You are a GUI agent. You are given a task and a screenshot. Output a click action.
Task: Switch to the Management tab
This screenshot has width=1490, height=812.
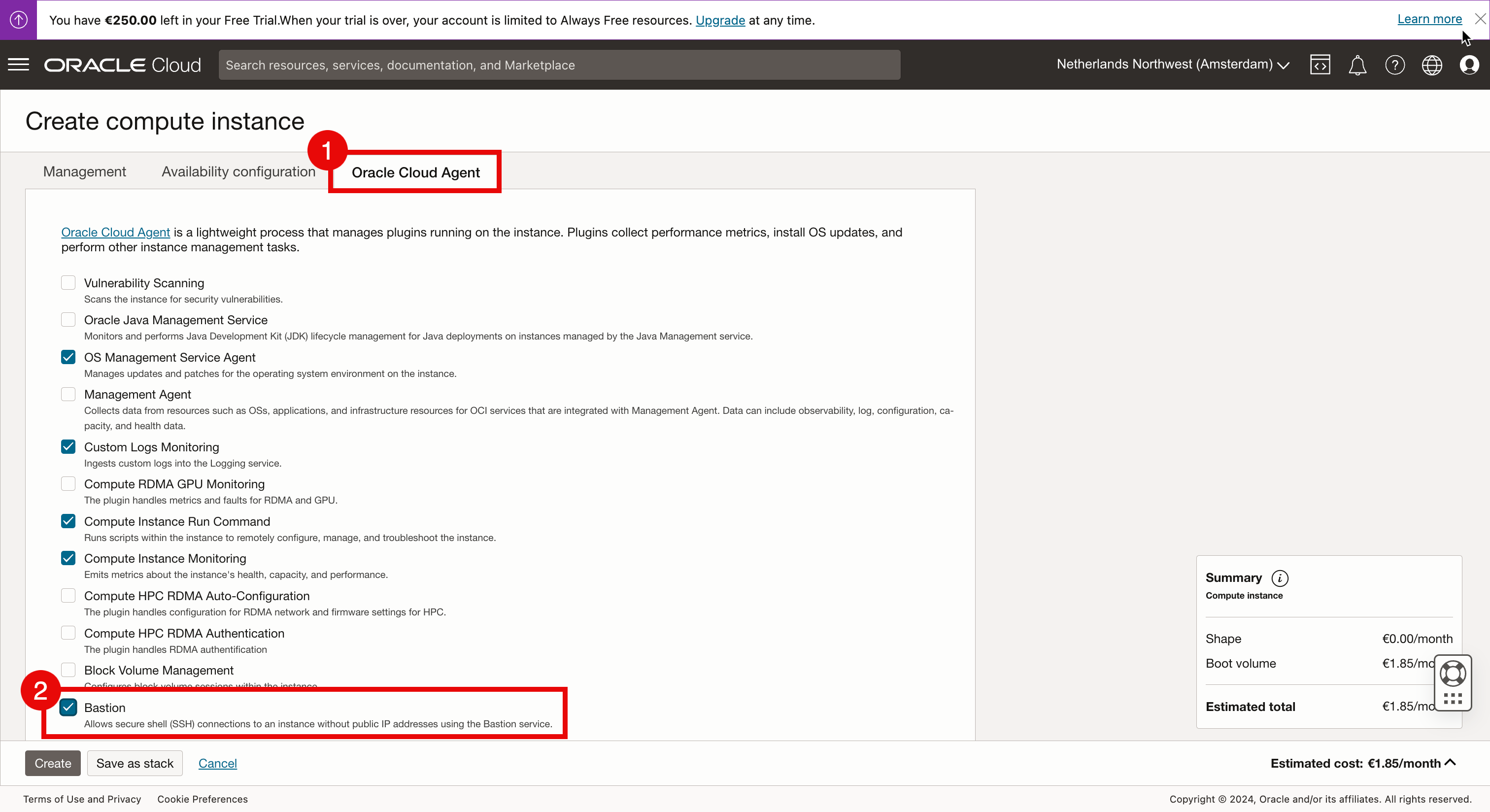pos(84,172)
